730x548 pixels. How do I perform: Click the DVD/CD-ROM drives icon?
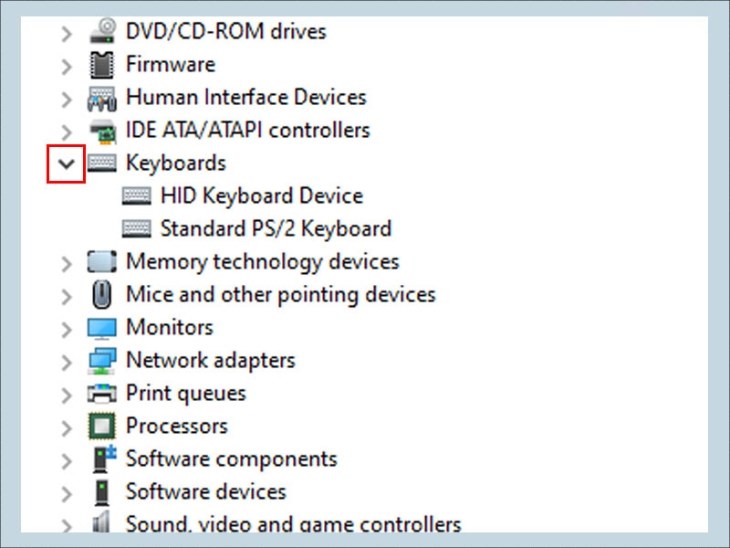pyautogui.click(x=101, y=32)
